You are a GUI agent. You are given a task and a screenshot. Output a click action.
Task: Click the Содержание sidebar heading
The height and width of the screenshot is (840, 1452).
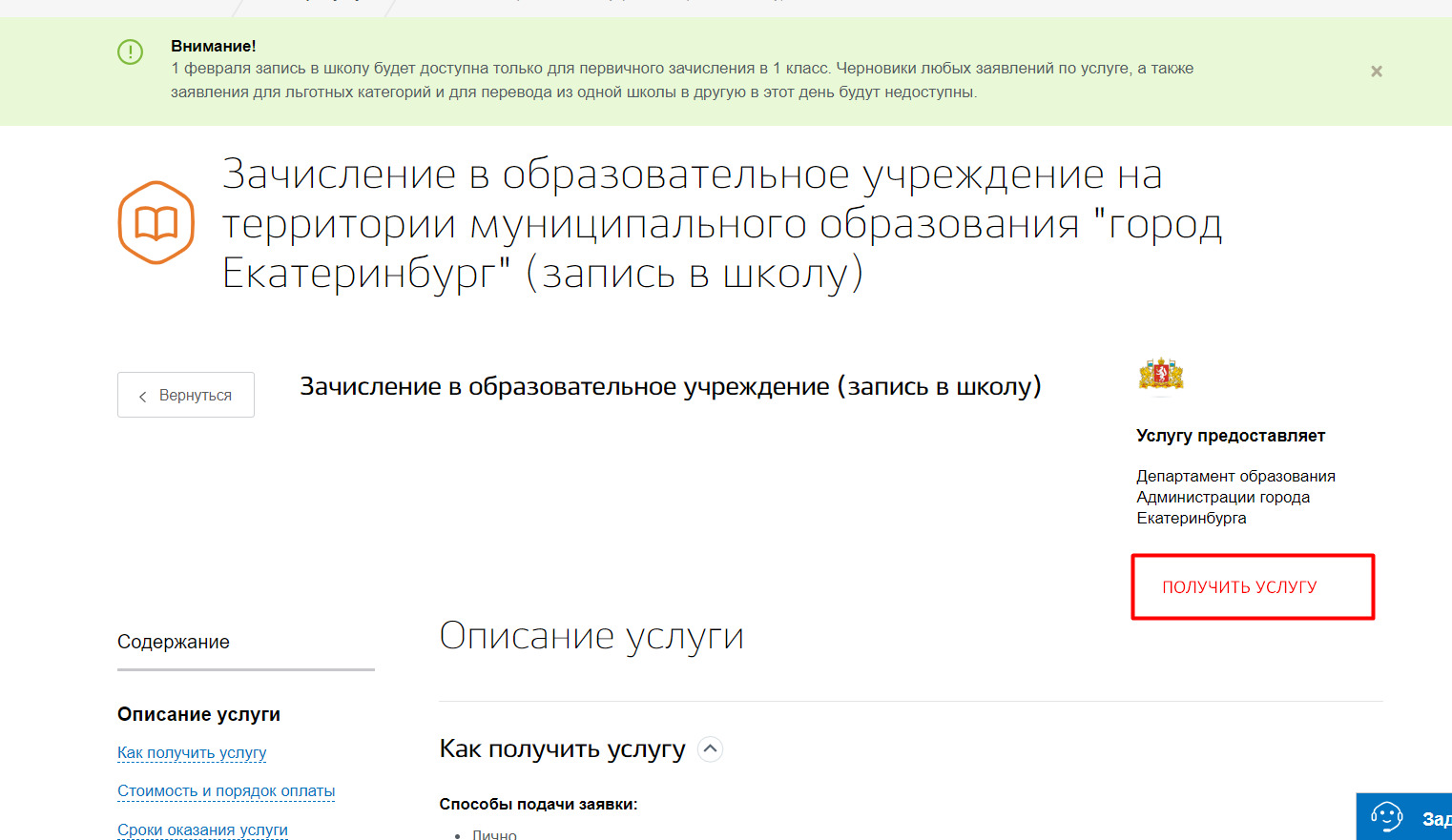point(174,642)
